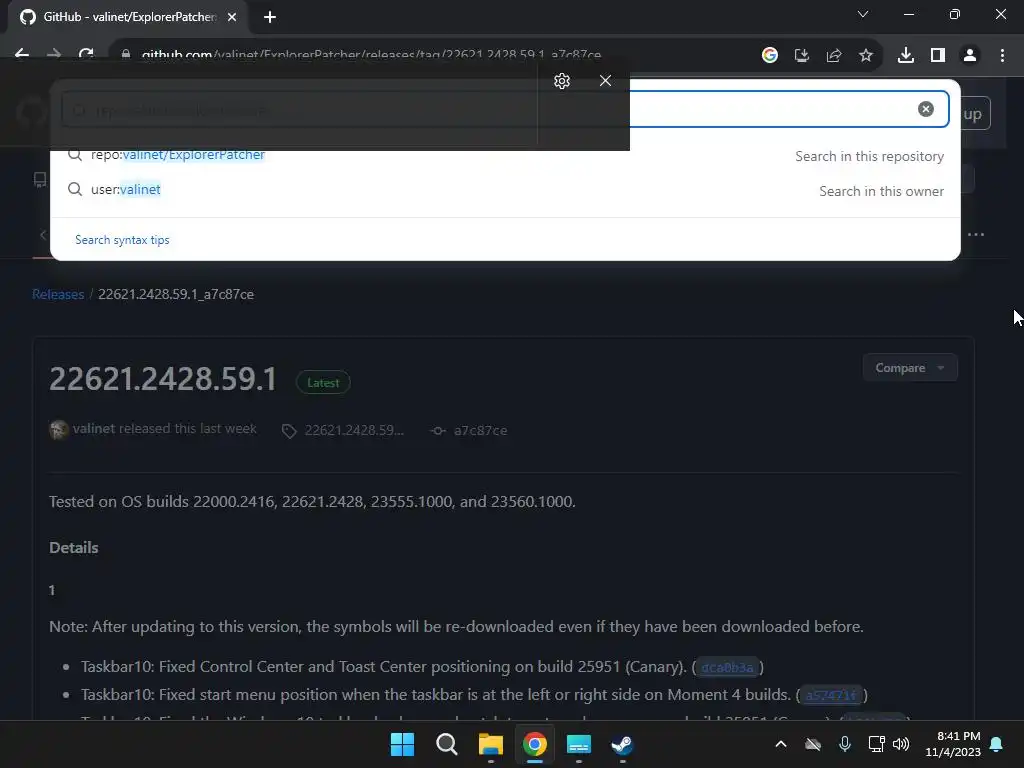Open the Chrome profile avatar menu
This screenshot has height=768, width=1024.
click(x=970, y=56)
